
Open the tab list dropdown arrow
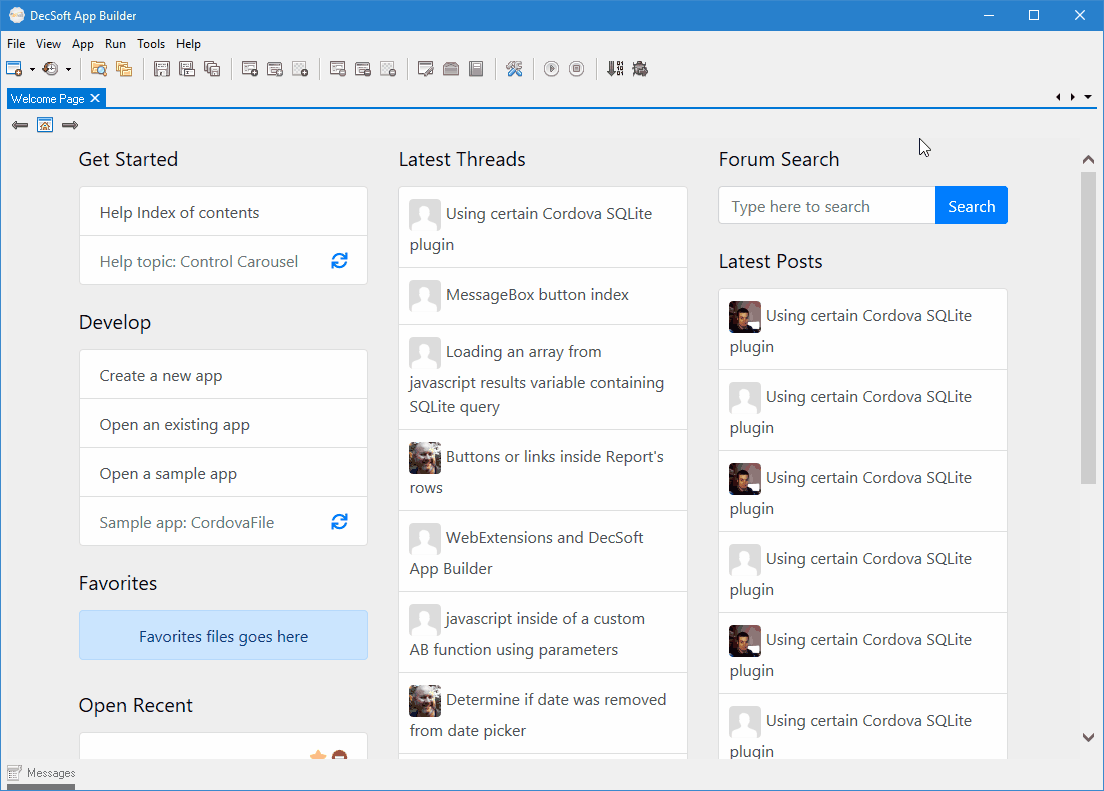1088,97
